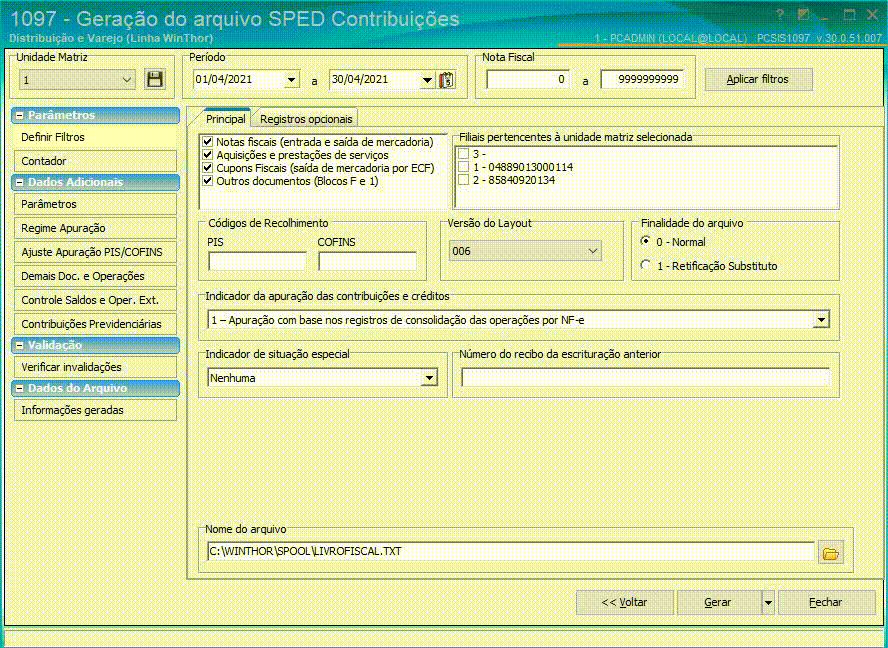The width and height of the screenshot is (888, 648).
Task: Uncheck Notas fiscais entrada e saída checkbox
Action: [207, 142]
